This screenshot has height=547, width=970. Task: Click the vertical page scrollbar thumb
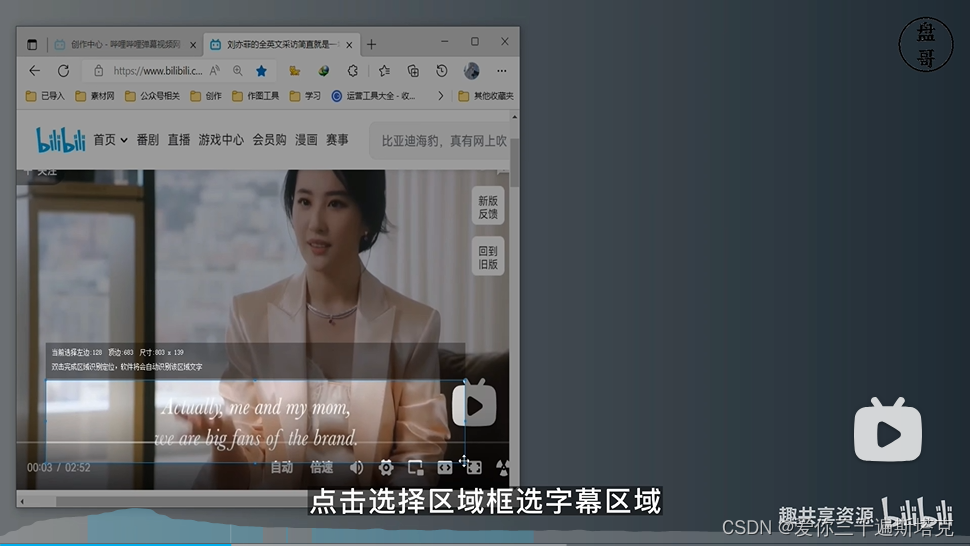pos(514,162)
